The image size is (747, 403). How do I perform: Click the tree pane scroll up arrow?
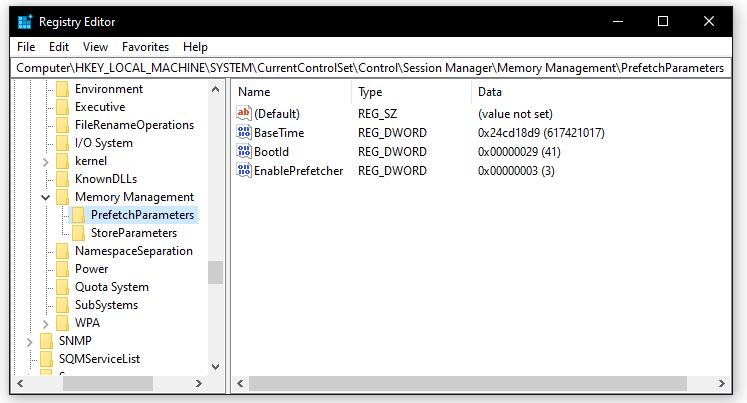(215, 89)
